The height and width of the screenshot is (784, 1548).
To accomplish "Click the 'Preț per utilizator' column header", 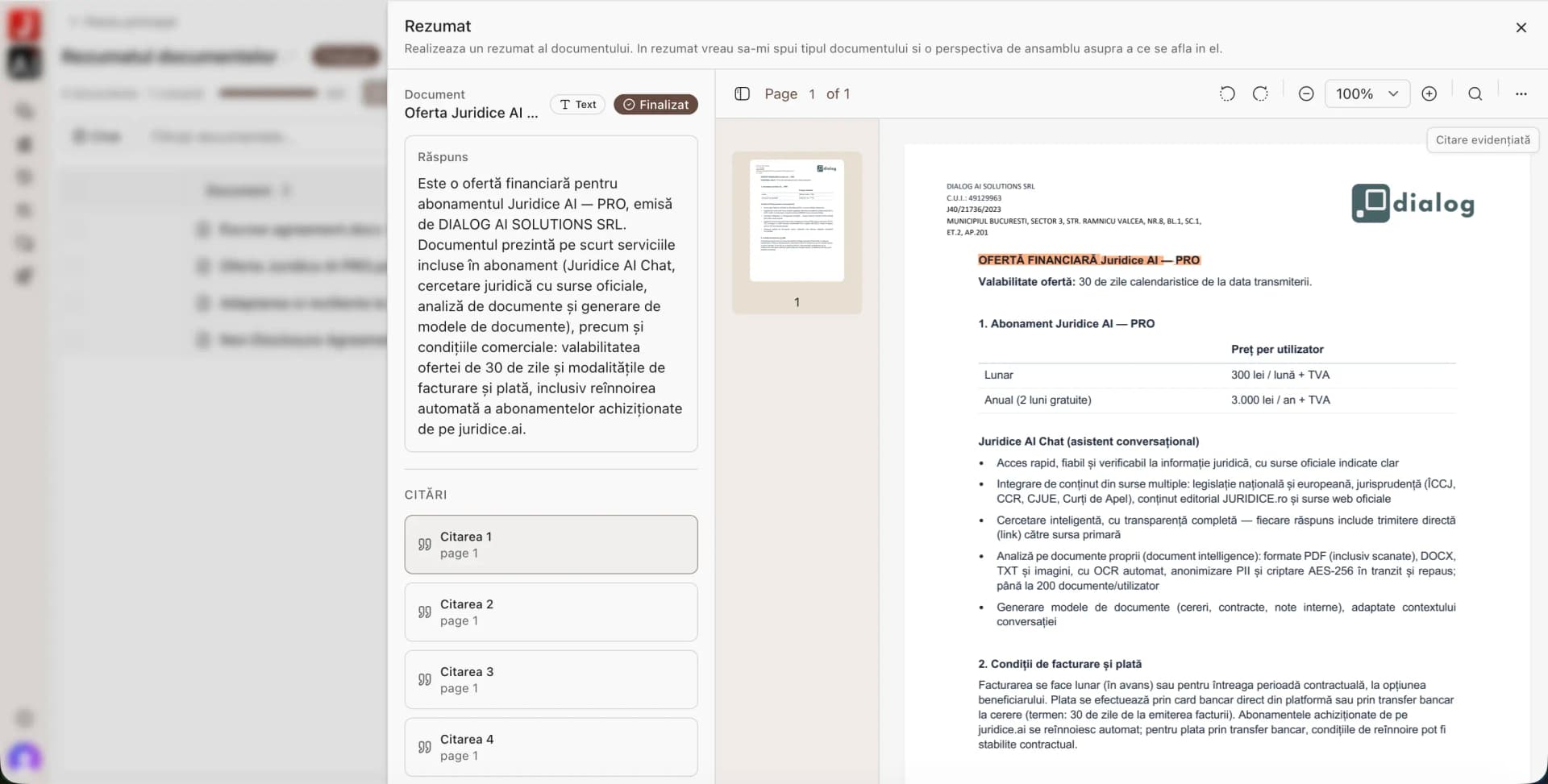I will 1277,350.
